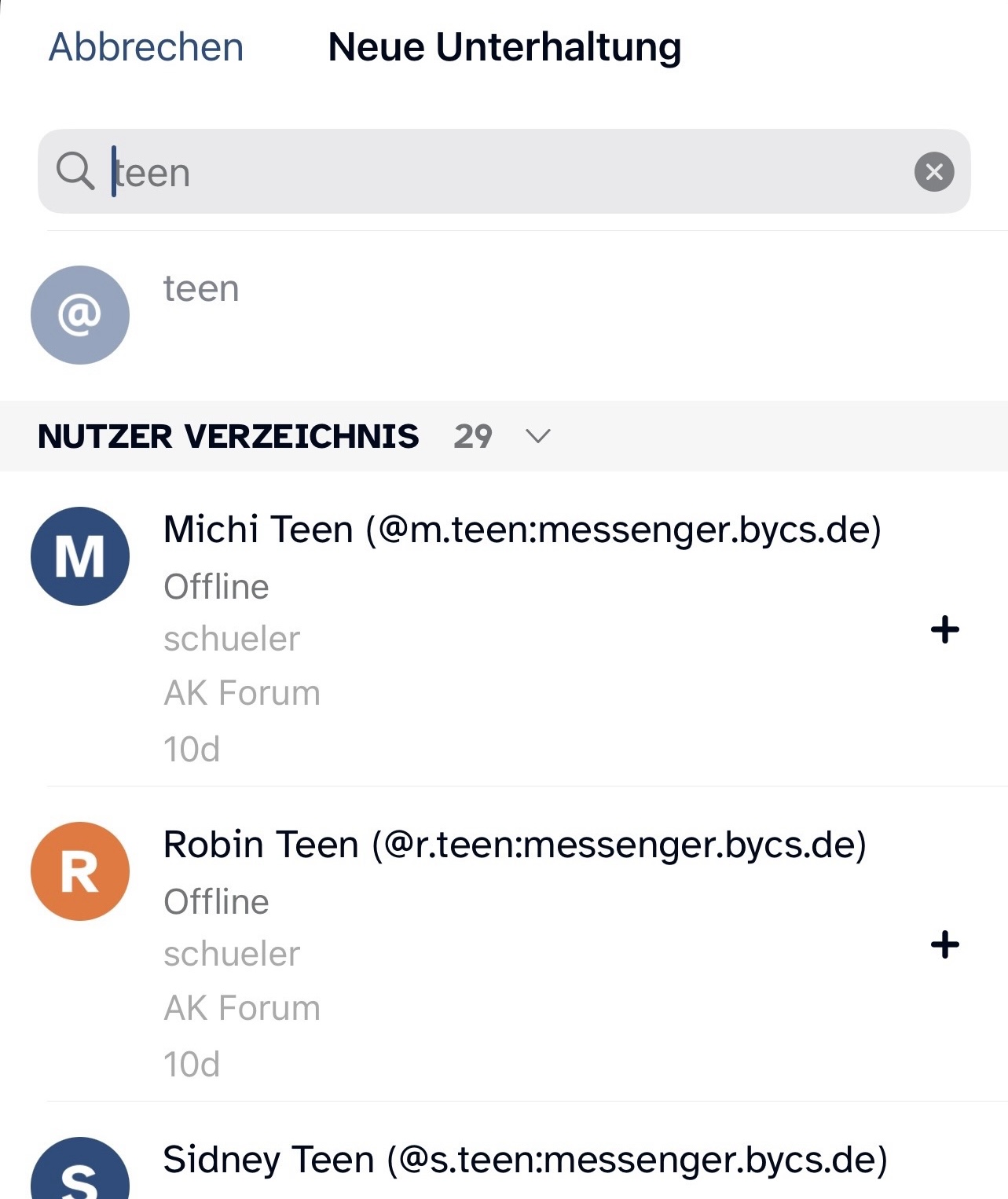Viewport: 1008px width, 1199px height.
Task: Tap "AK Forum" under Michi Teen
Action: pos(242,693)
